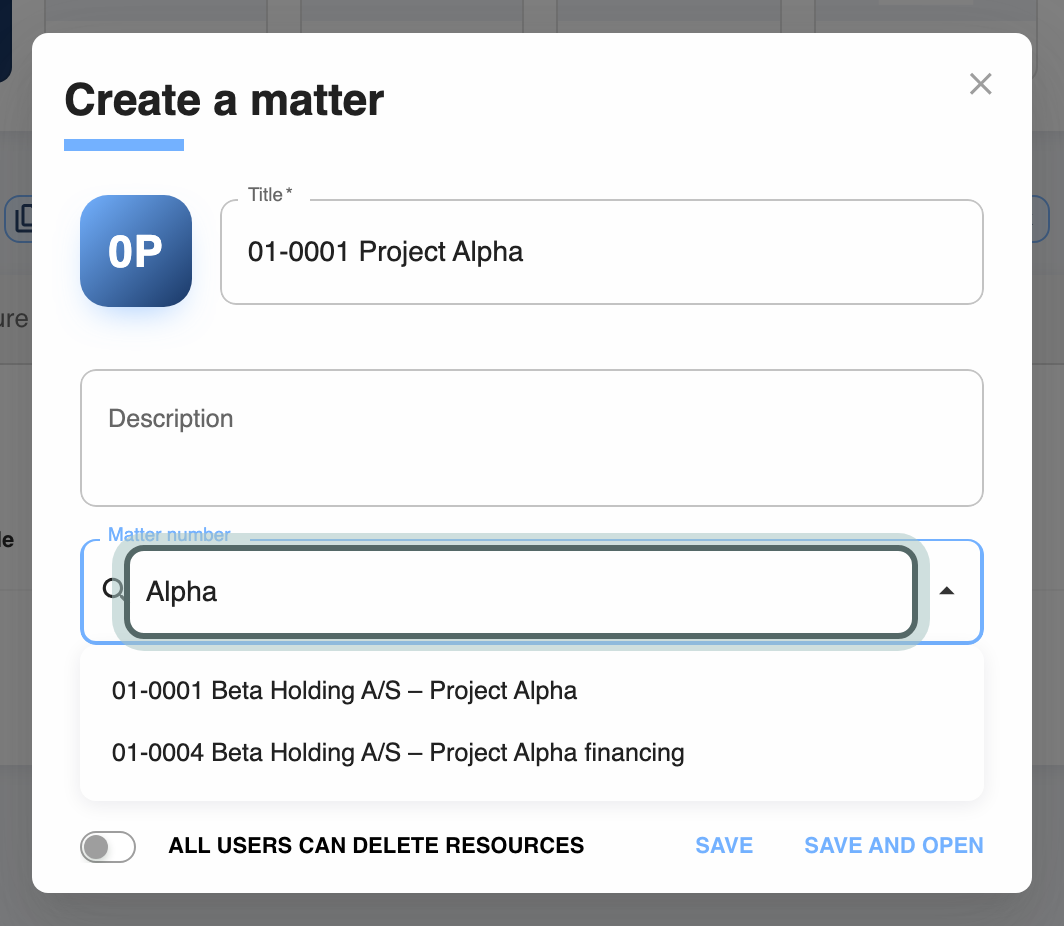Edit the Title field with 01-0001 Project Alpha

click(x=602, y=252)
